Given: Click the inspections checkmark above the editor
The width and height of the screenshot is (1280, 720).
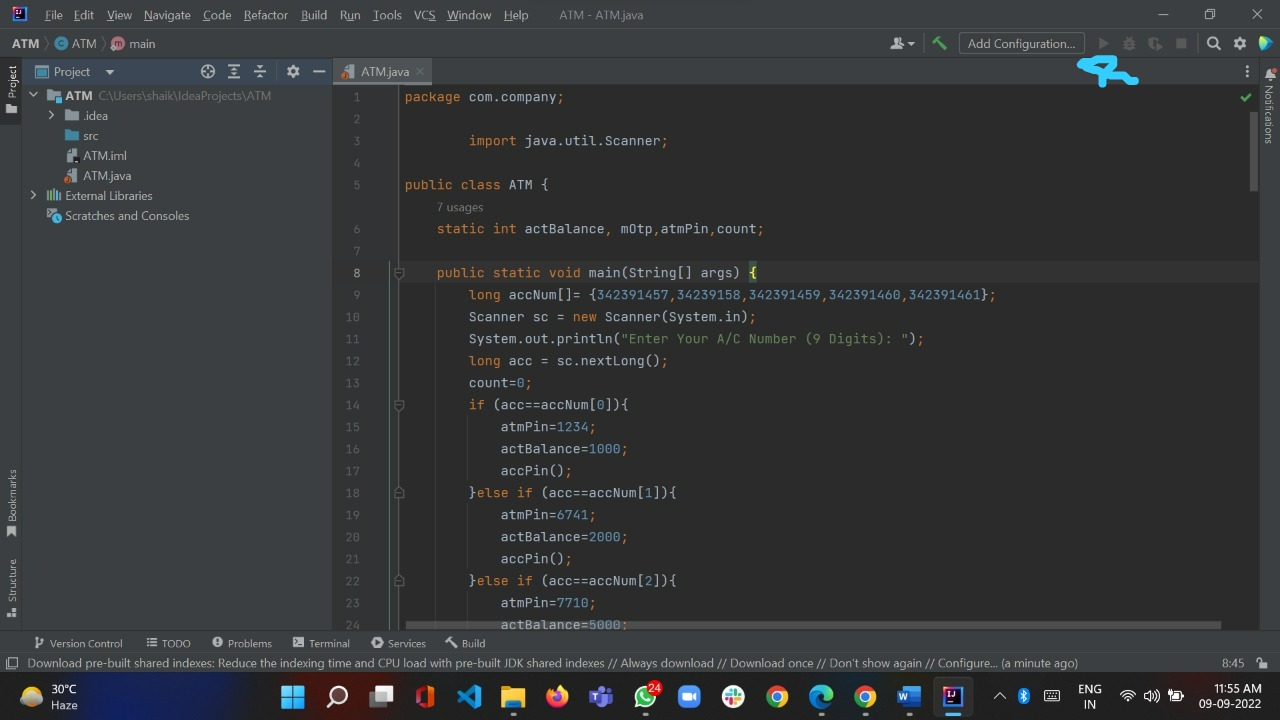Looking at the screenshot, I should (1246, 97).
